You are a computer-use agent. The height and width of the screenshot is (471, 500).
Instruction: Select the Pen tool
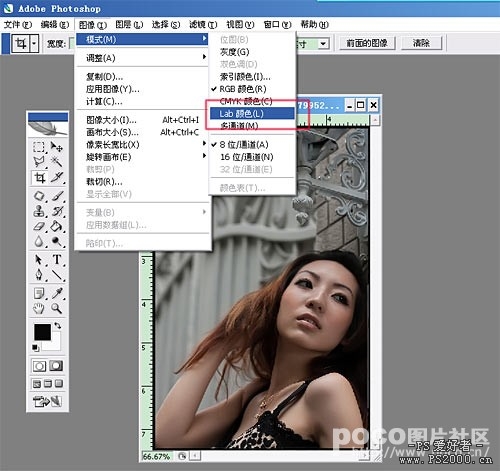[x=39, y=275]
